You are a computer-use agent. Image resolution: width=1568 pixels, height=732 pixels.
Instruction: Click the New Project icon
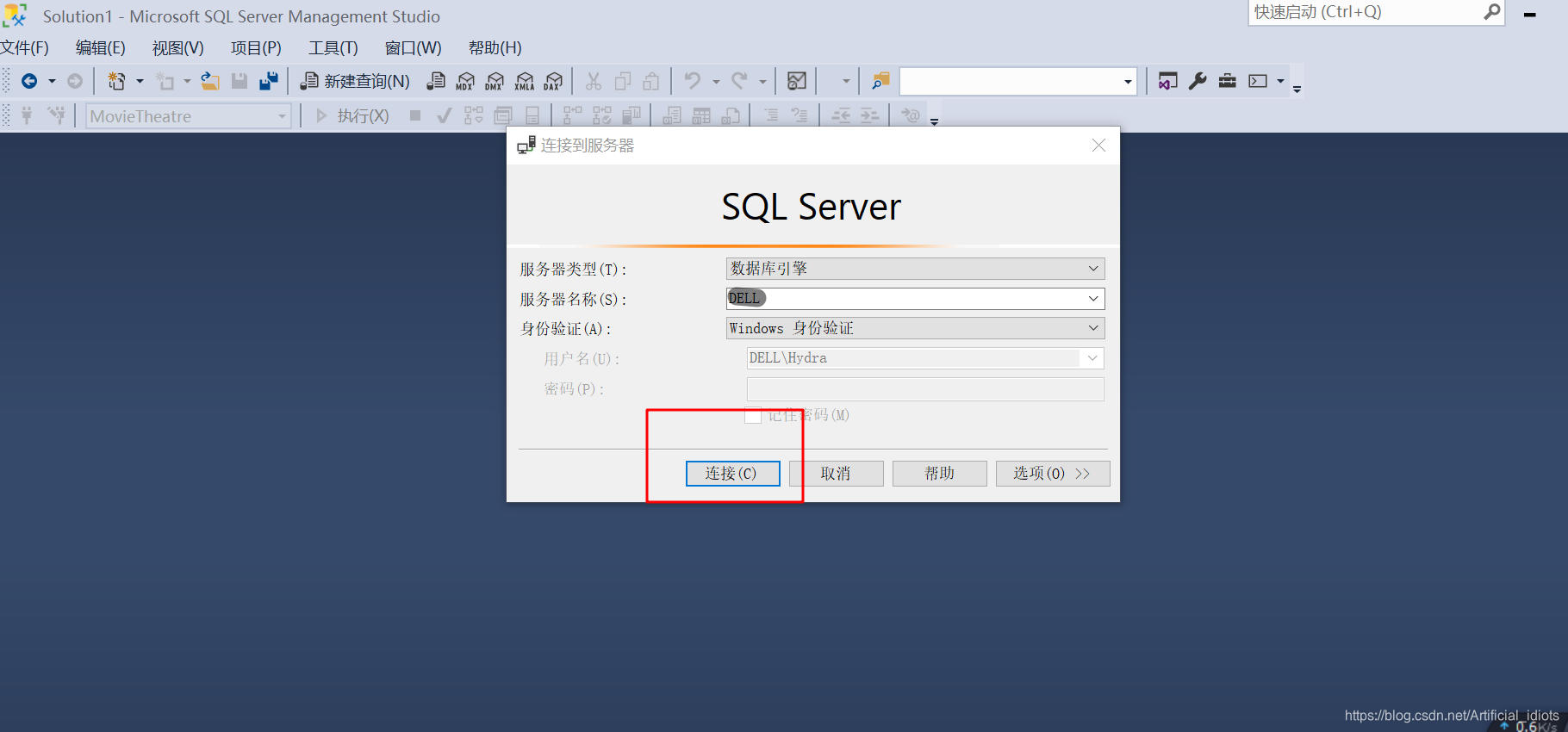point(116,81)
